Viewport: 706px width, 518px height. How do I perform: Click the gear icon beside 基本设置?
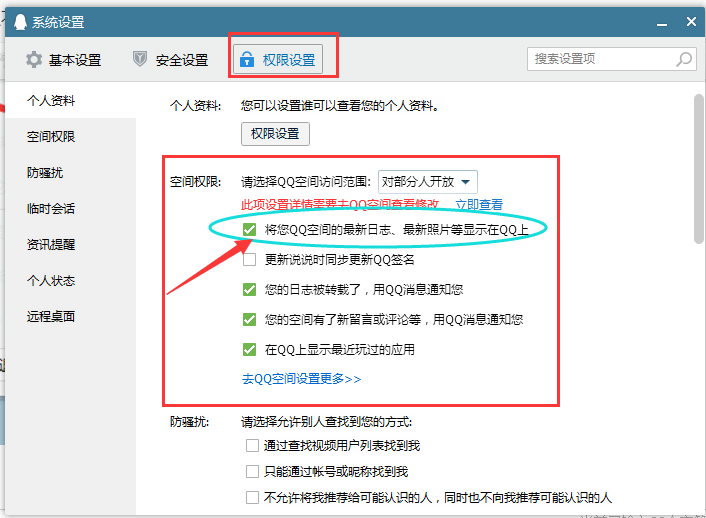coord(34,59)
